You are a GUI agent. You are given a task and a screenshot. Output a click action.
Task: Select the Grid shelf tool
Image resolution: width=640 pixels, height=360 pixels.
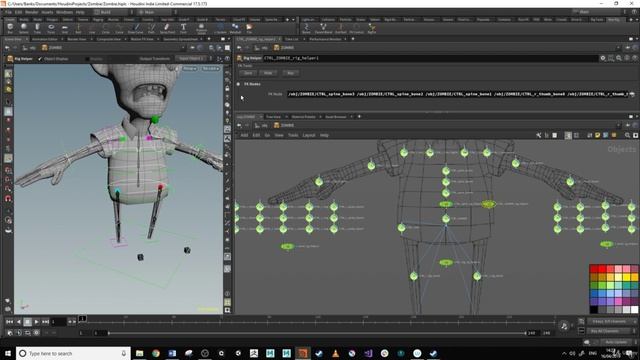[64, 28]
